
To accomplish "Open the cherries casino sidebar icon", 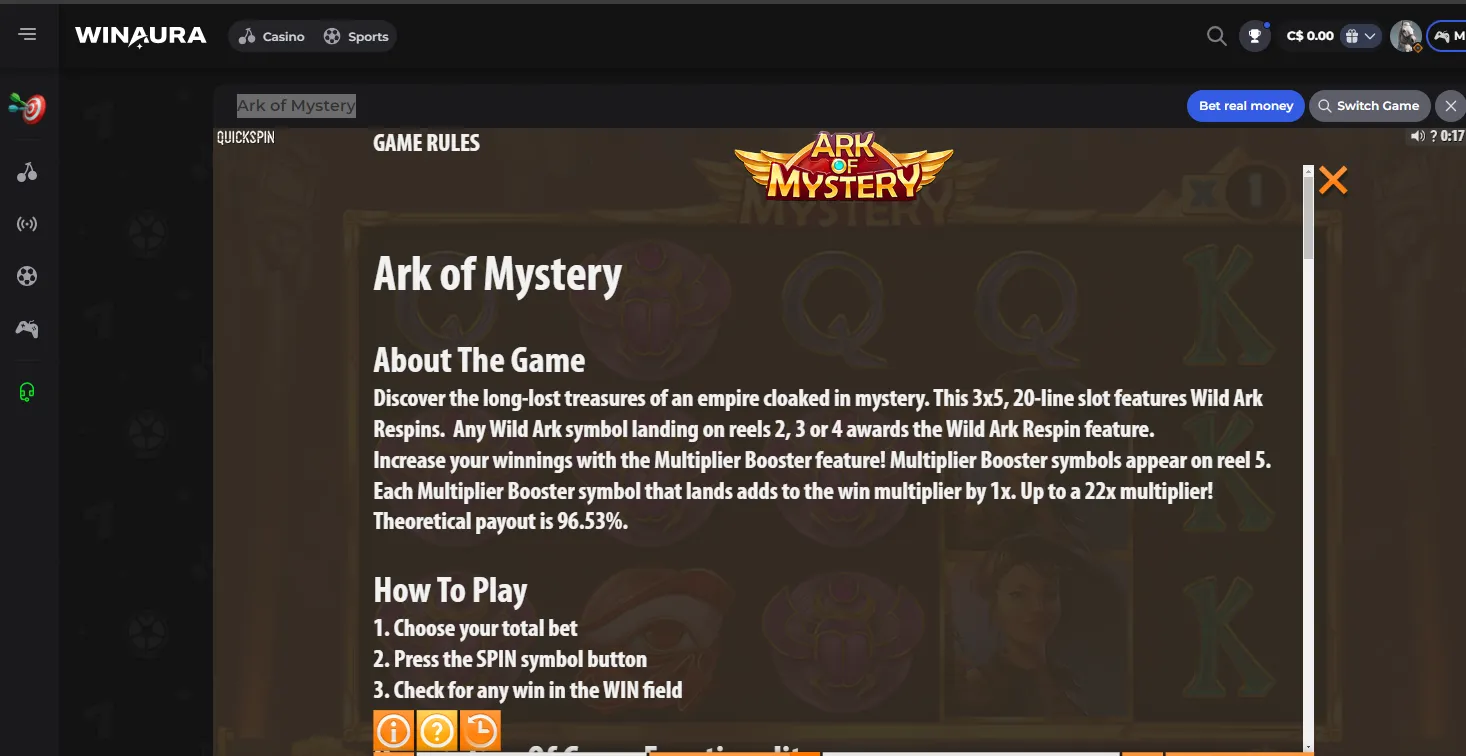I will click(x=27, y=172).
